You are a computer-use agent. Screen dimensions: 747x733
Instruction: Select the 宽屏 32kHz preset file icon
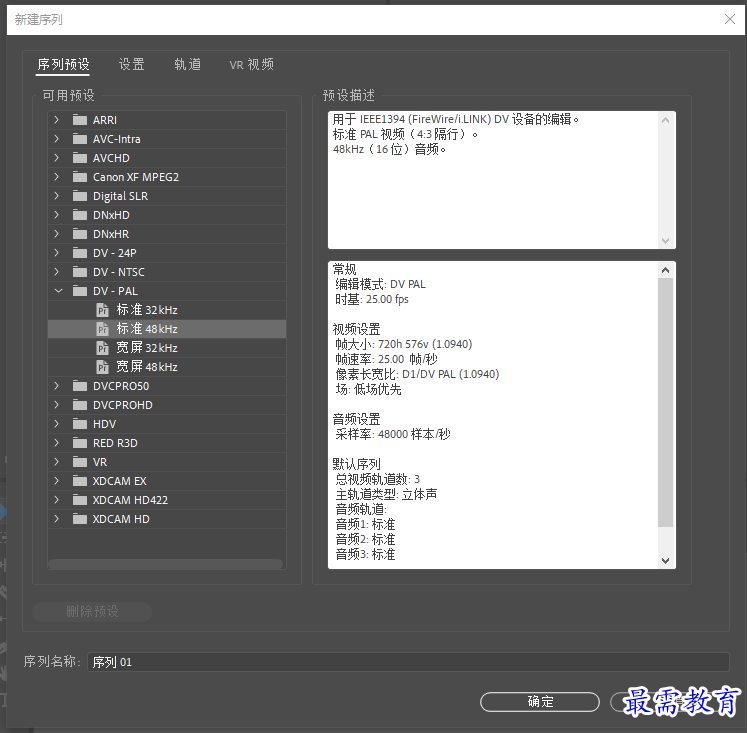[102, 348]
